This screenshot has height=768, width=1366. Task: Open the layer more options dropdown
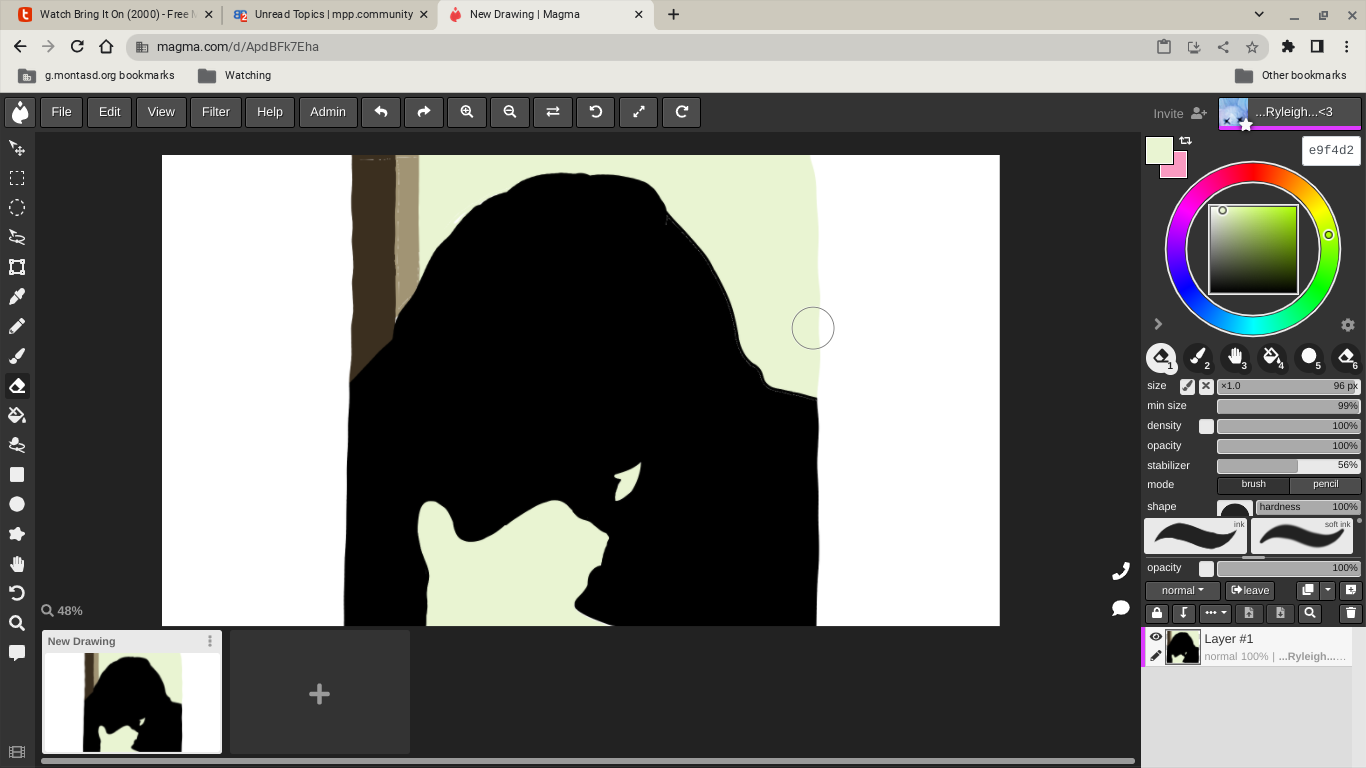[1215, 613]
